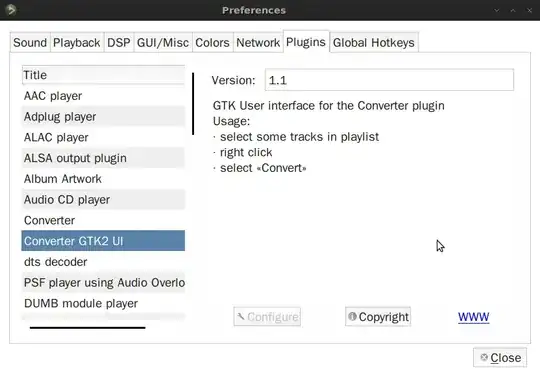This screenshot has width=540, height=380.
Task: Click the plugin list horizontal scrollbar
Action: (x=87, y=328)
